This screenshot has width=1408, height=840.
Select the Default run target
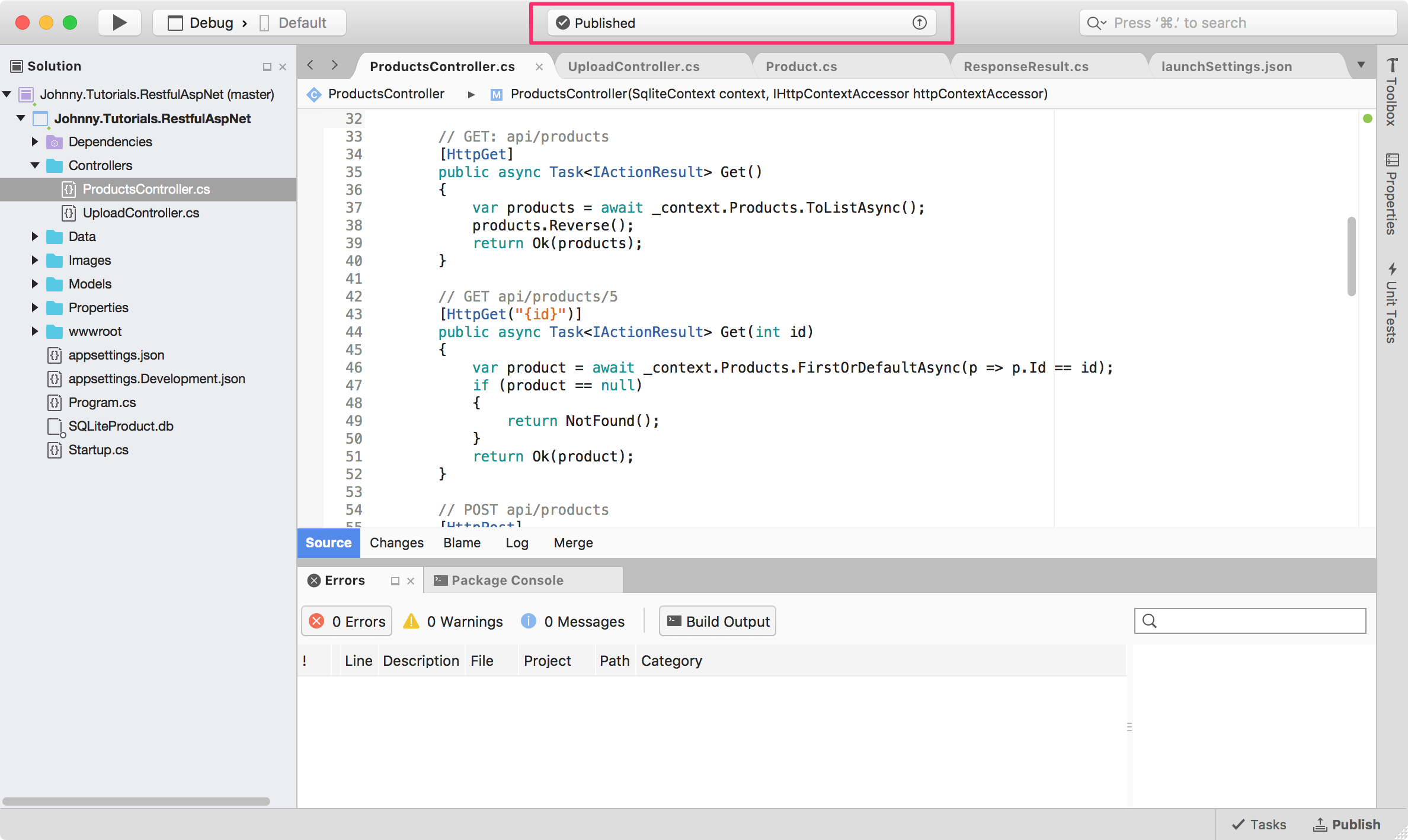294,23
